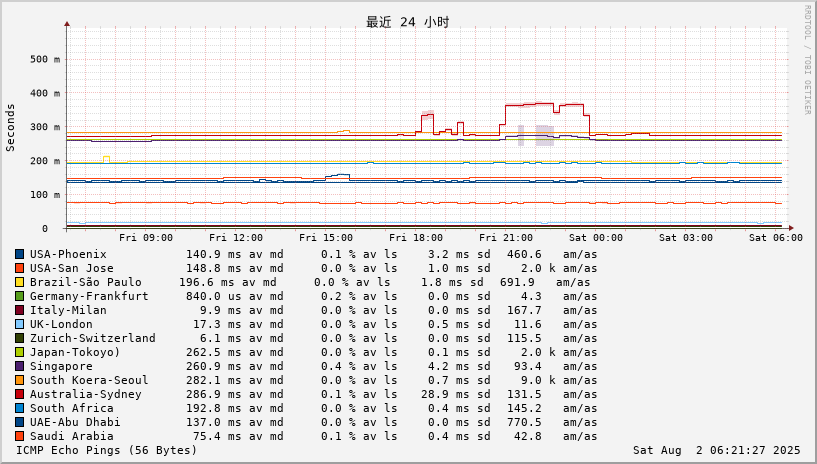Viewport: 817px width, 464px height.
Task: Click the Saudi Arabia orange-red swatch
Action: point(19,436)
